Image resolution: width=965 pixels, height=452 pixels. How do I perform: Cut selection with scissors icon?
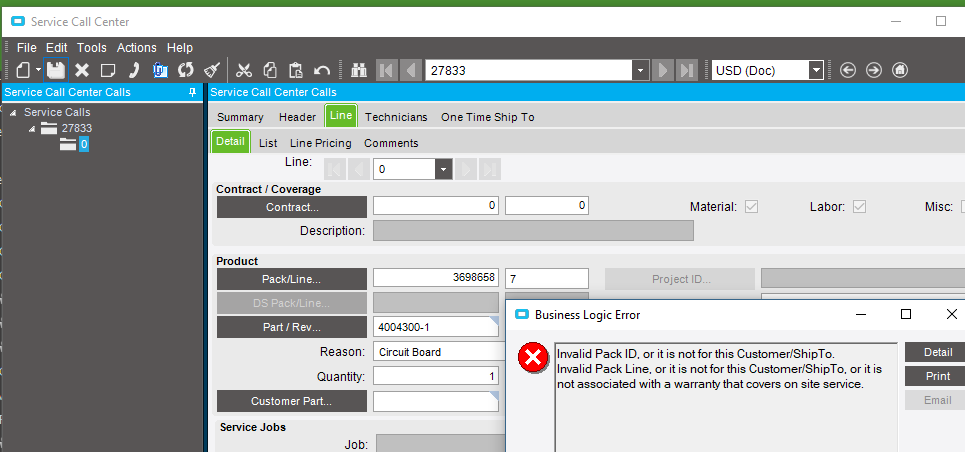[244, 70]
